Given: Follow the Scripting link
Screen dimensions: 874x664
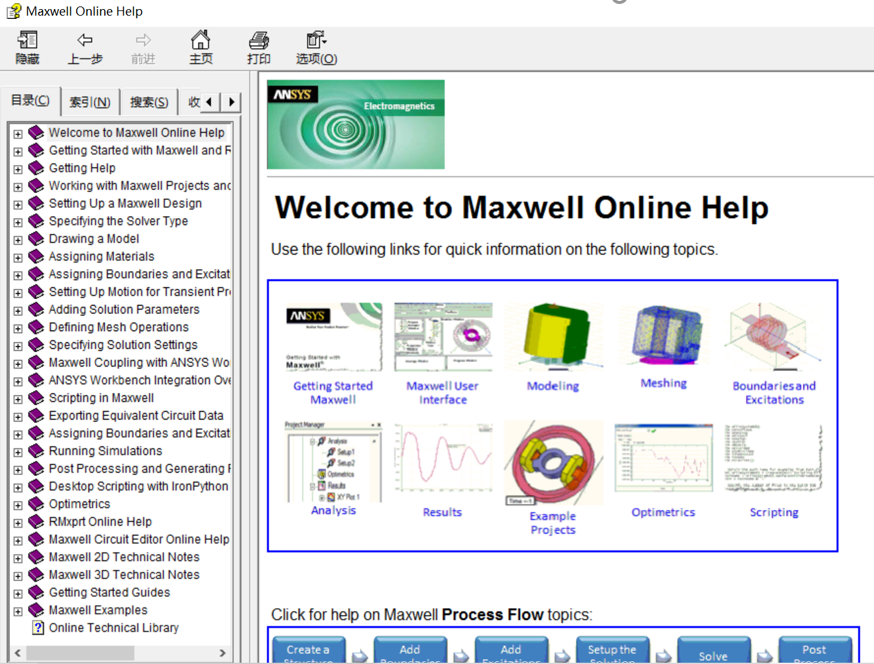Looking at the screenshot, I should (x=774, y=512).
